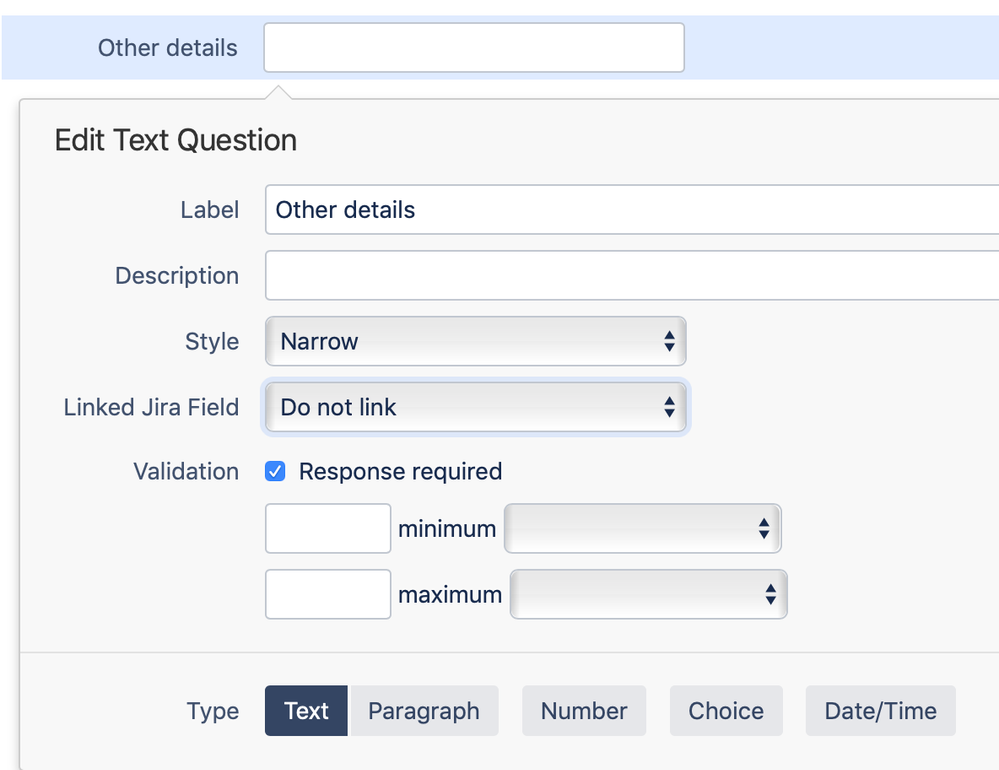
Task: Open the Linked Jira Field dropdown
Action: [475, 408]
